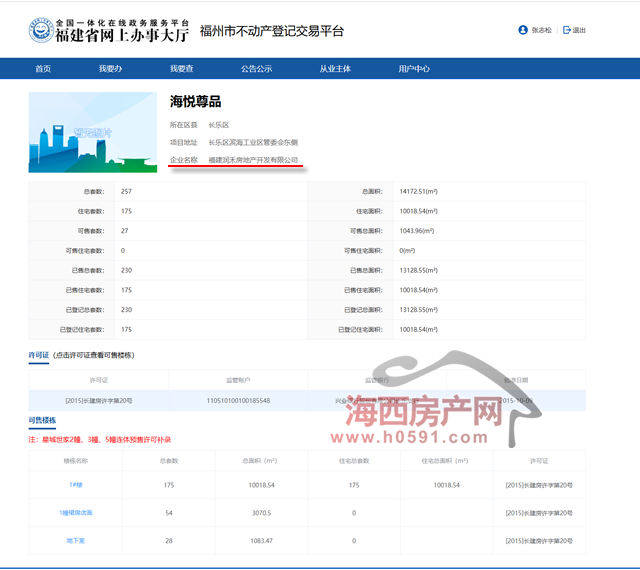Click the company name 福建润禾房地产开发有限公司

(x=253, y=159)
